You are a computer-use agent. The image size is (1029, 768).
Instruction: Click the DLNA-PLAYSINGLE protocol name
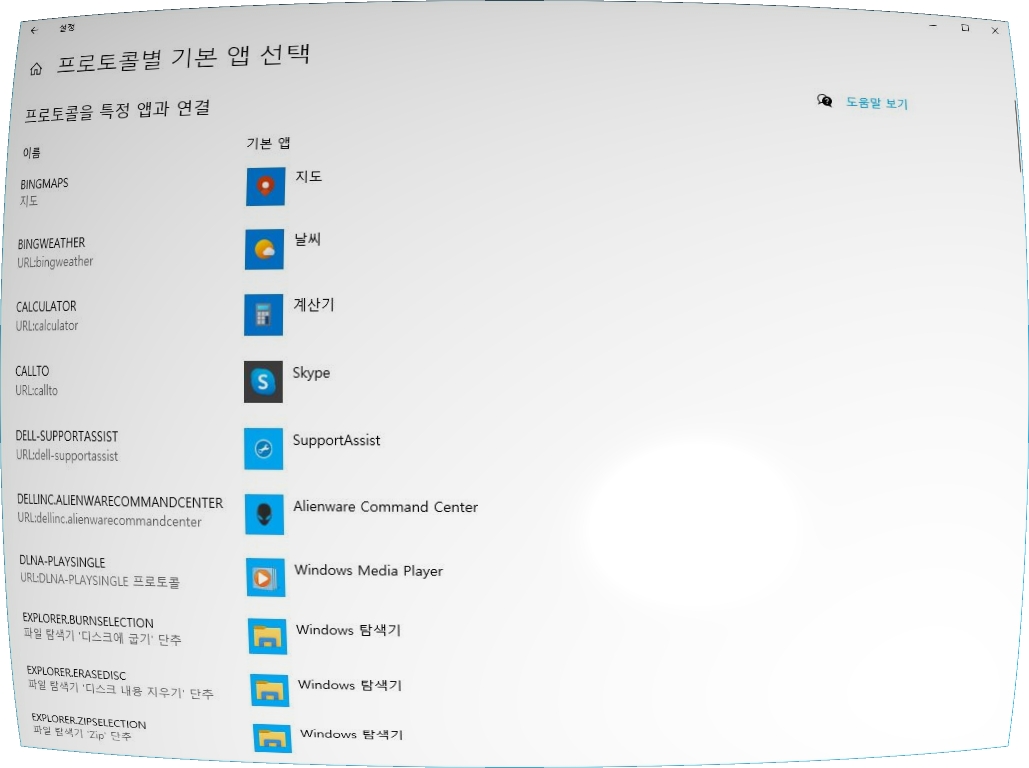point(62,562)
